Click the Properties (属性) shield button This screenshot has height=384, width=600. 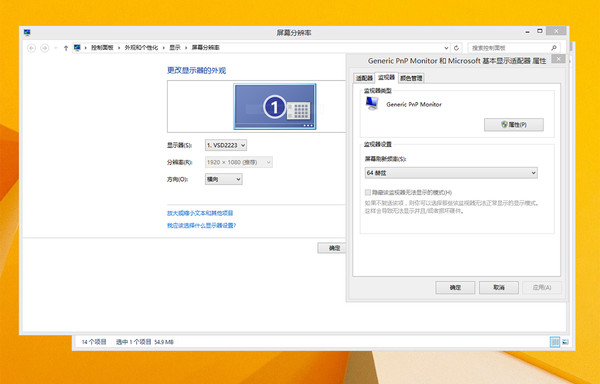(514, 125)
